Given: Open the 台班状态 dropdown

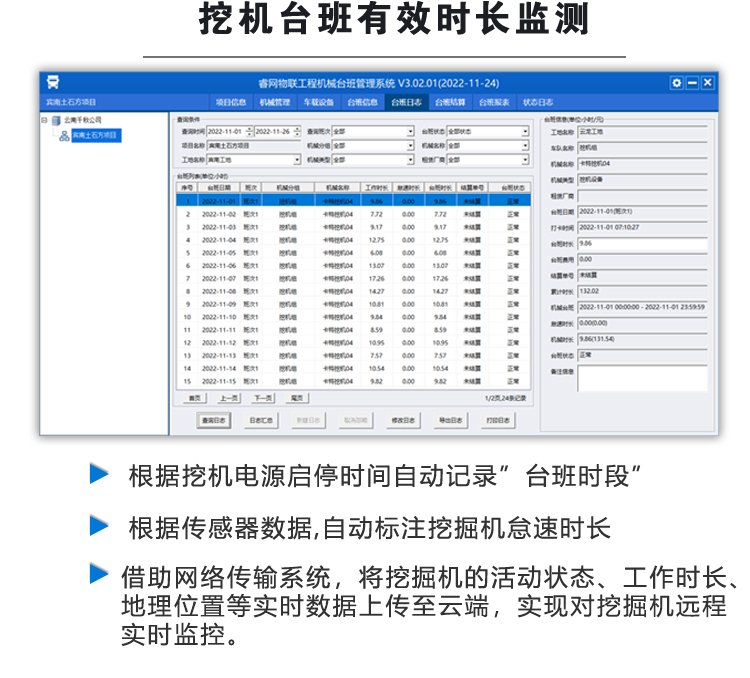Looking at the screenshot, I should (x=523, y=131).
